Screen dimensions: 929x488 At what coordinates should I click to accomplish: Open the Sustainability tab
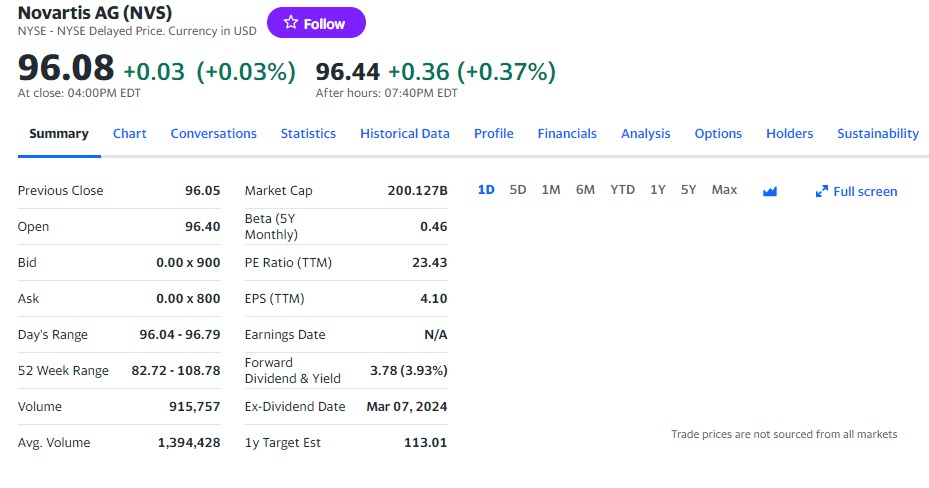coord(878,134)
